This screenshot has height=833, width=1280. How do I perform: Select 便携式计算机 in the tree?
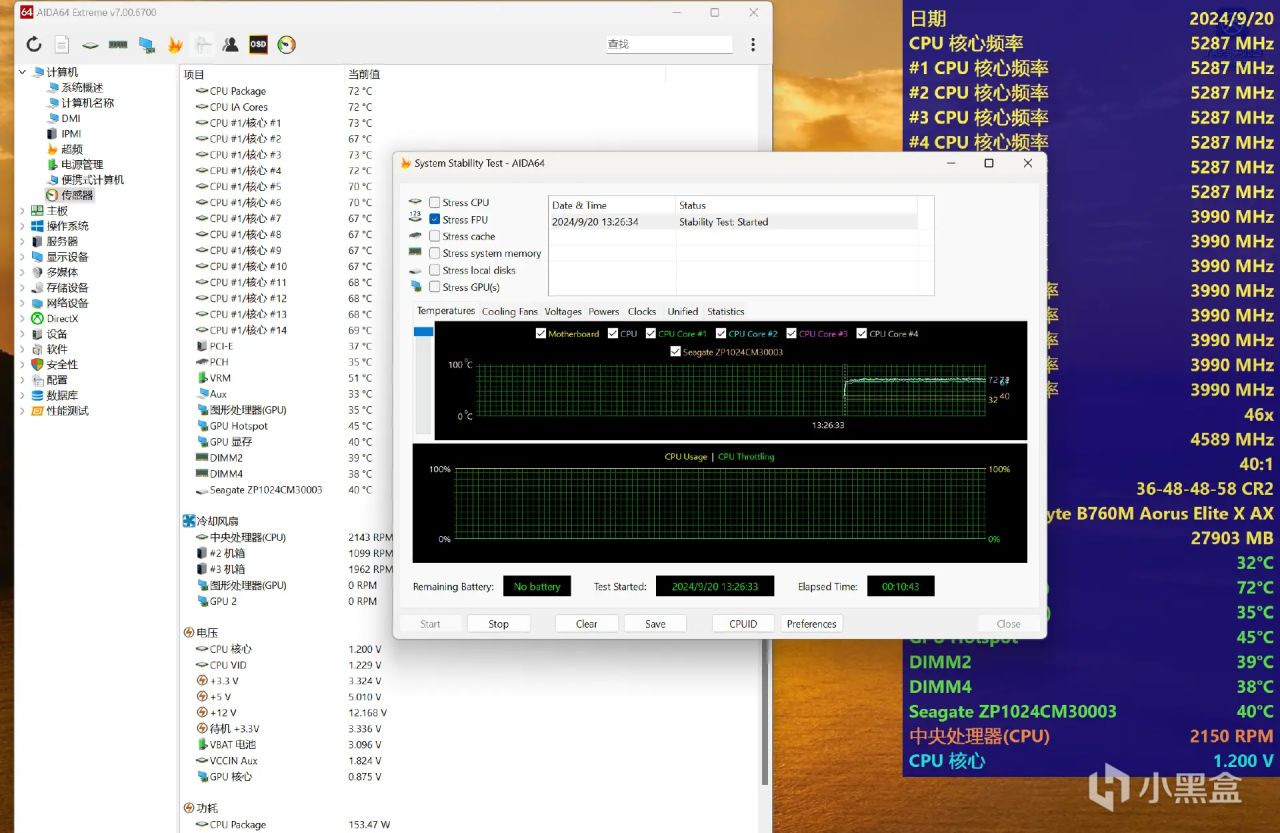pyautogui.click(x=92, y=180)
